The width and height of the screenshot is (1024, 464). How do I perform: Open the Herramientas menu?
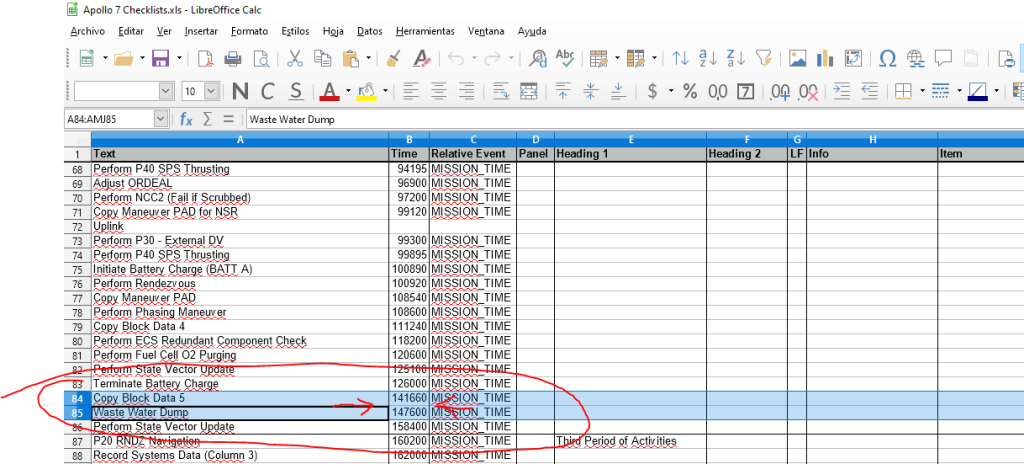[425, 31]
